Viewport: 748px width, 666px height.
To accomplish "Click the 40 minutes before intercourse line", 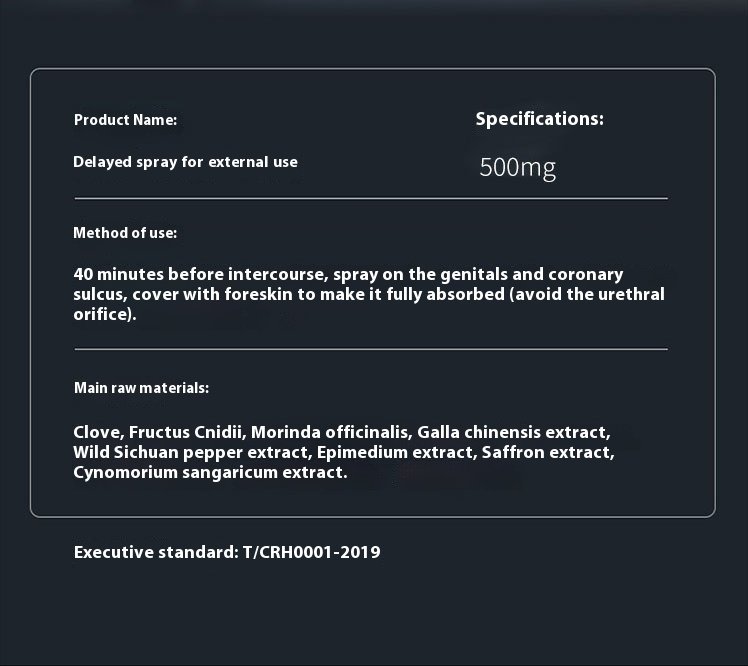I will click(x=348, y=275).
